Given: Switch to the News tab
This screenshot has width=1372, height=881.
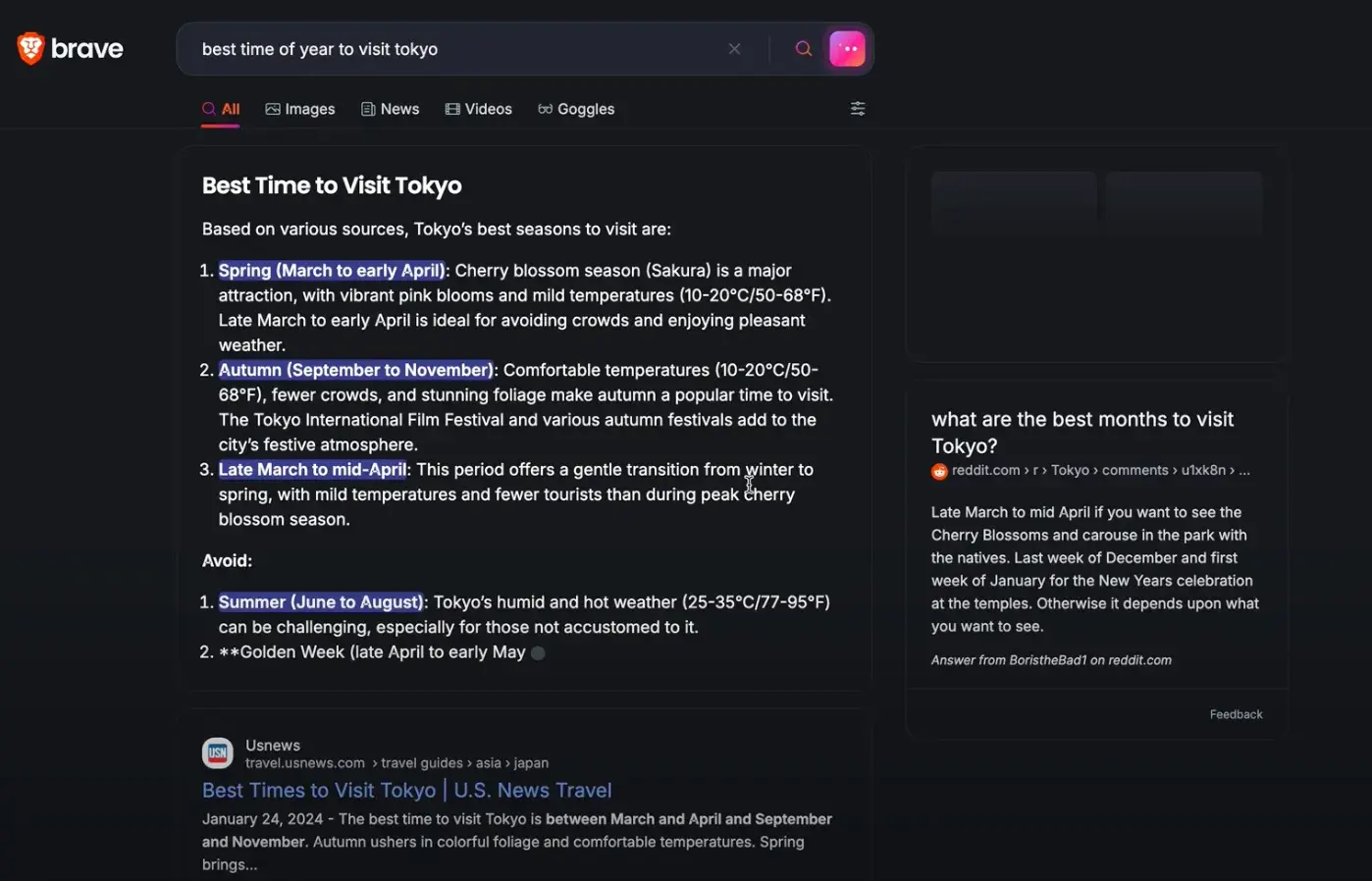Looking at the screenshot, I should (390, 109).
